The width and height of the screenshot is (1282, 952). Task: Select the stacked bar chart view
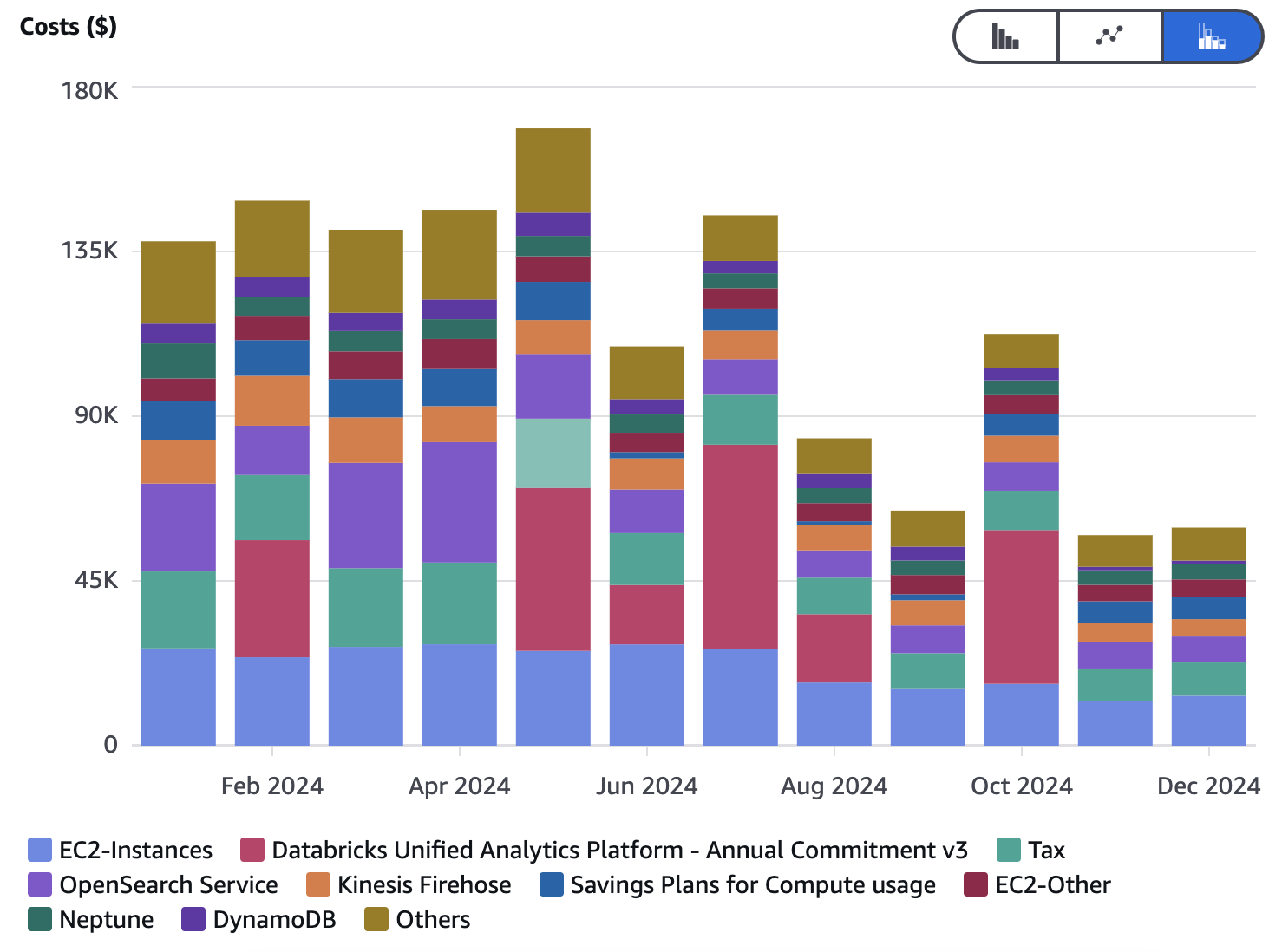(x=1212, y=36)
